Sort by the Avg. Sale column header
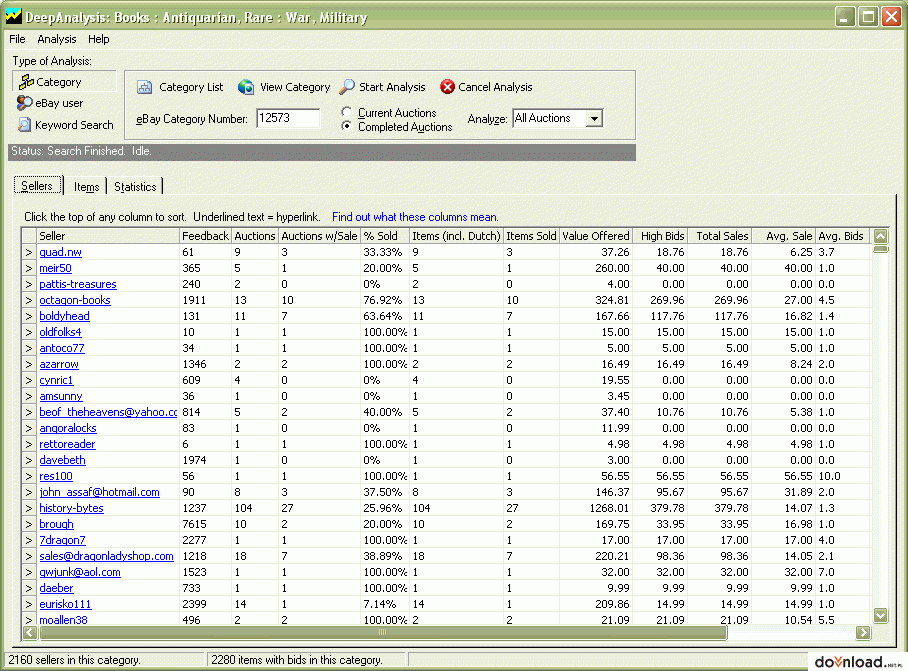 click(783, 236)
